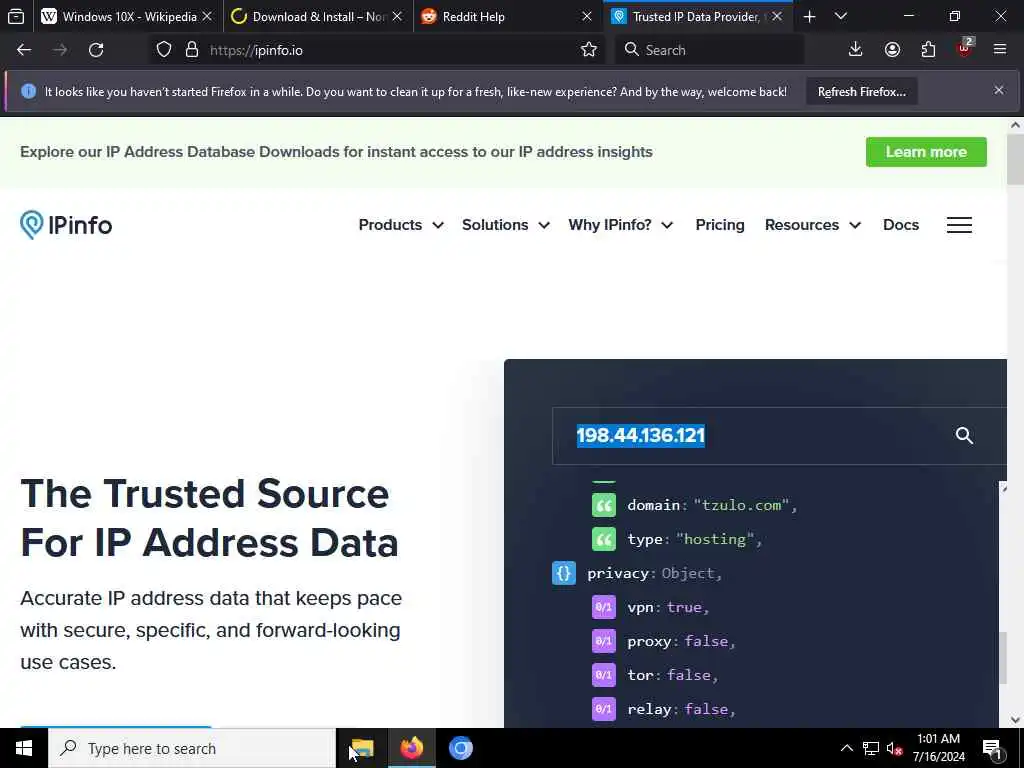This screenshot has width=1024, height=768.
Task: Focus the Firefox Search box
Action: pyautogui.click(x=709, y=50)
